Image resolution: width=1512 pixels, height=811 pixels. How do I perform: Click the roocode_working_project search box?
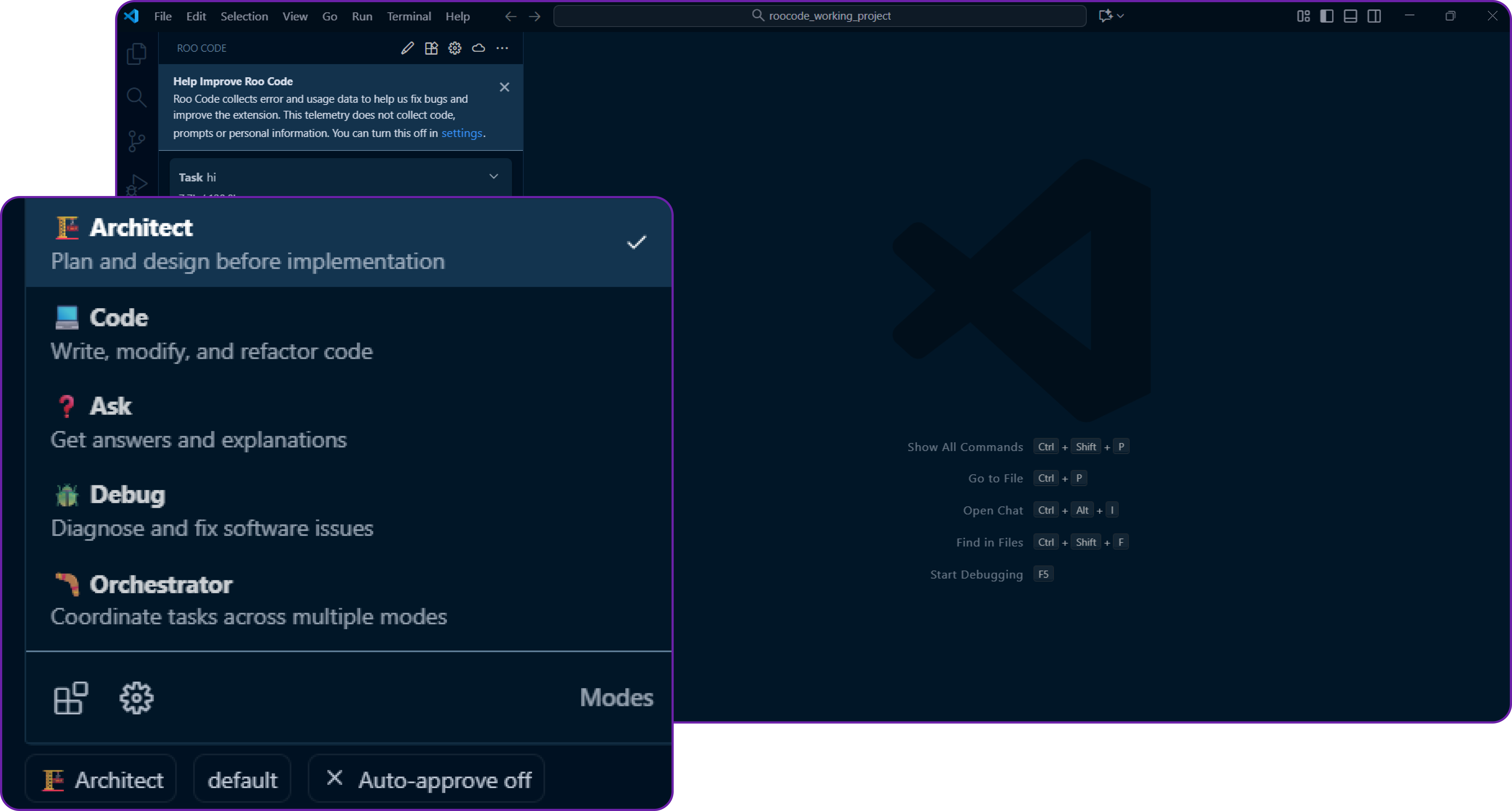[819, 16]
